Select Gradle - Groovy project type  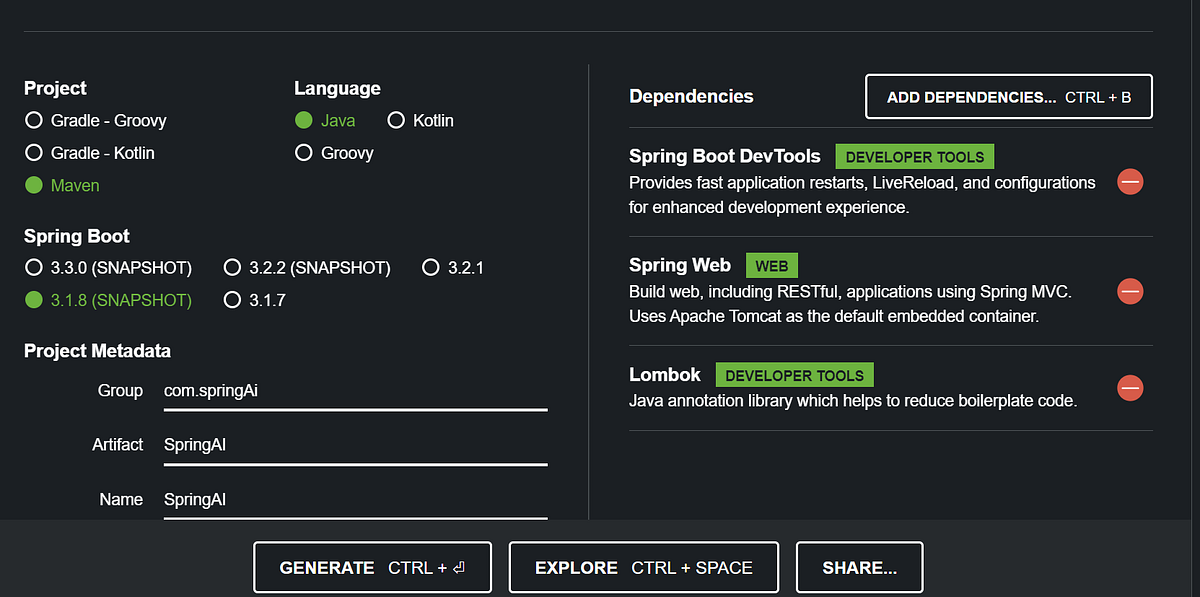[96, 121]
